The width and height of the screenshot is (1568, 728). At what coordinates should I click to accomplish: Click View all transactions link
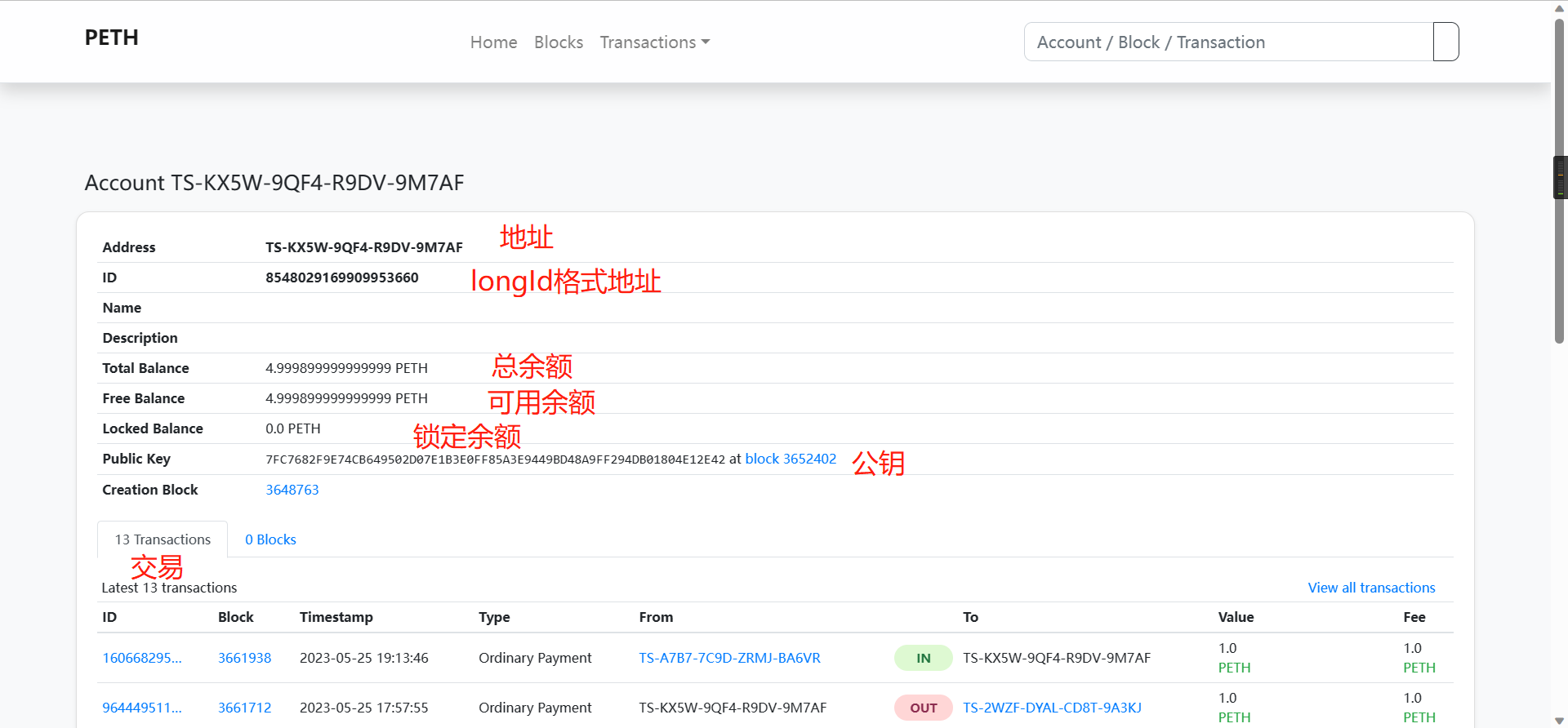(1370, 588)
